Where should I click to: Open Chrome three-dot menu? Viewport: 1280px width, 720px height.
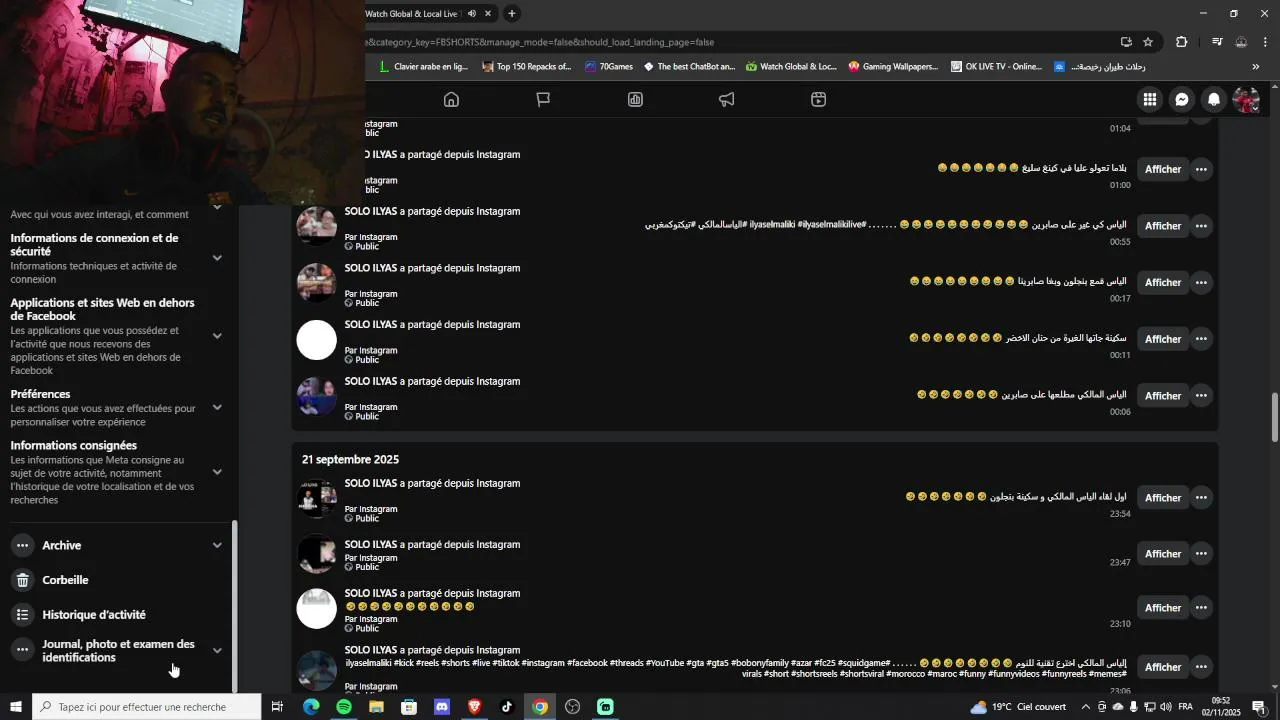(1265, 42)
